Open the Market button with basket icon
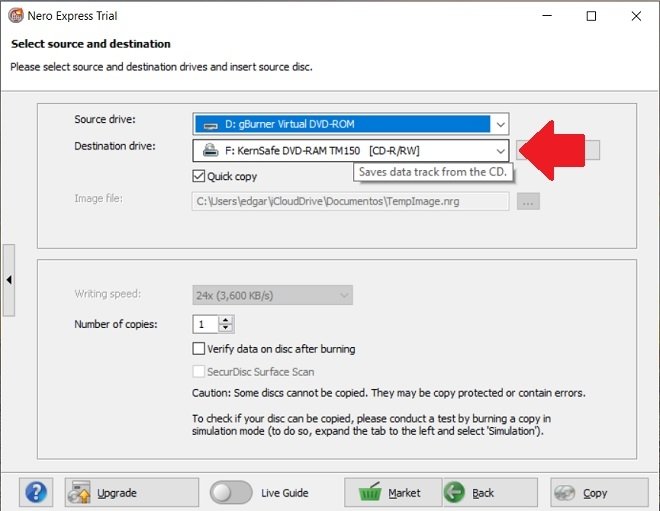 pyautogui.click(x=393, y=492)
